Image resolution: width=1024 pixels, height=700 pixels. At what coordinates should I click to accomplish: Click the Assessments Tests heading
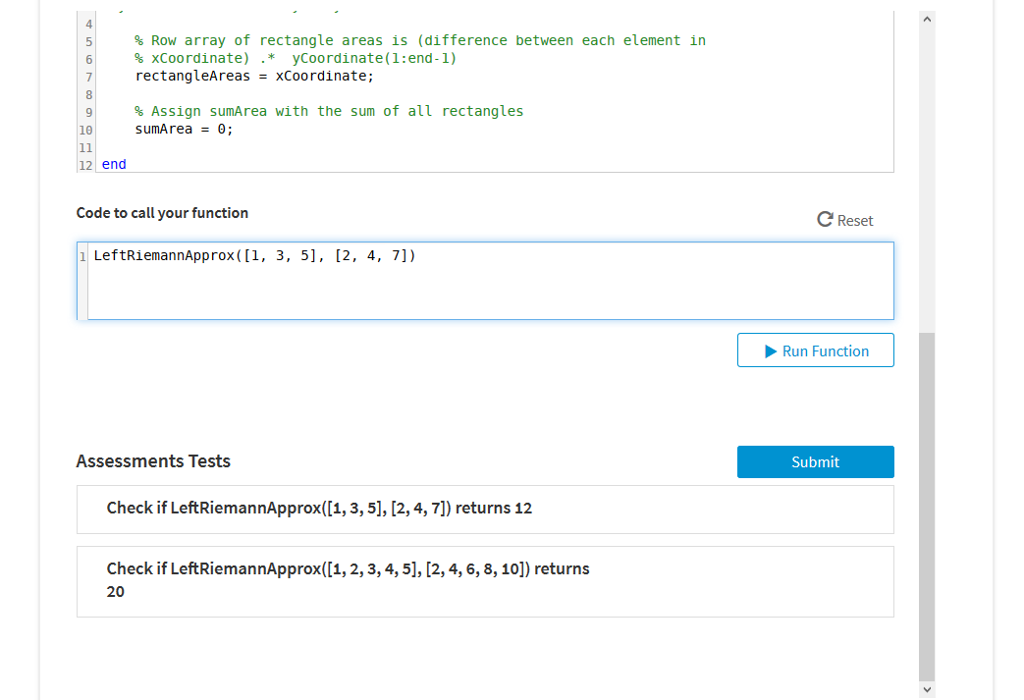pos(153,461)
